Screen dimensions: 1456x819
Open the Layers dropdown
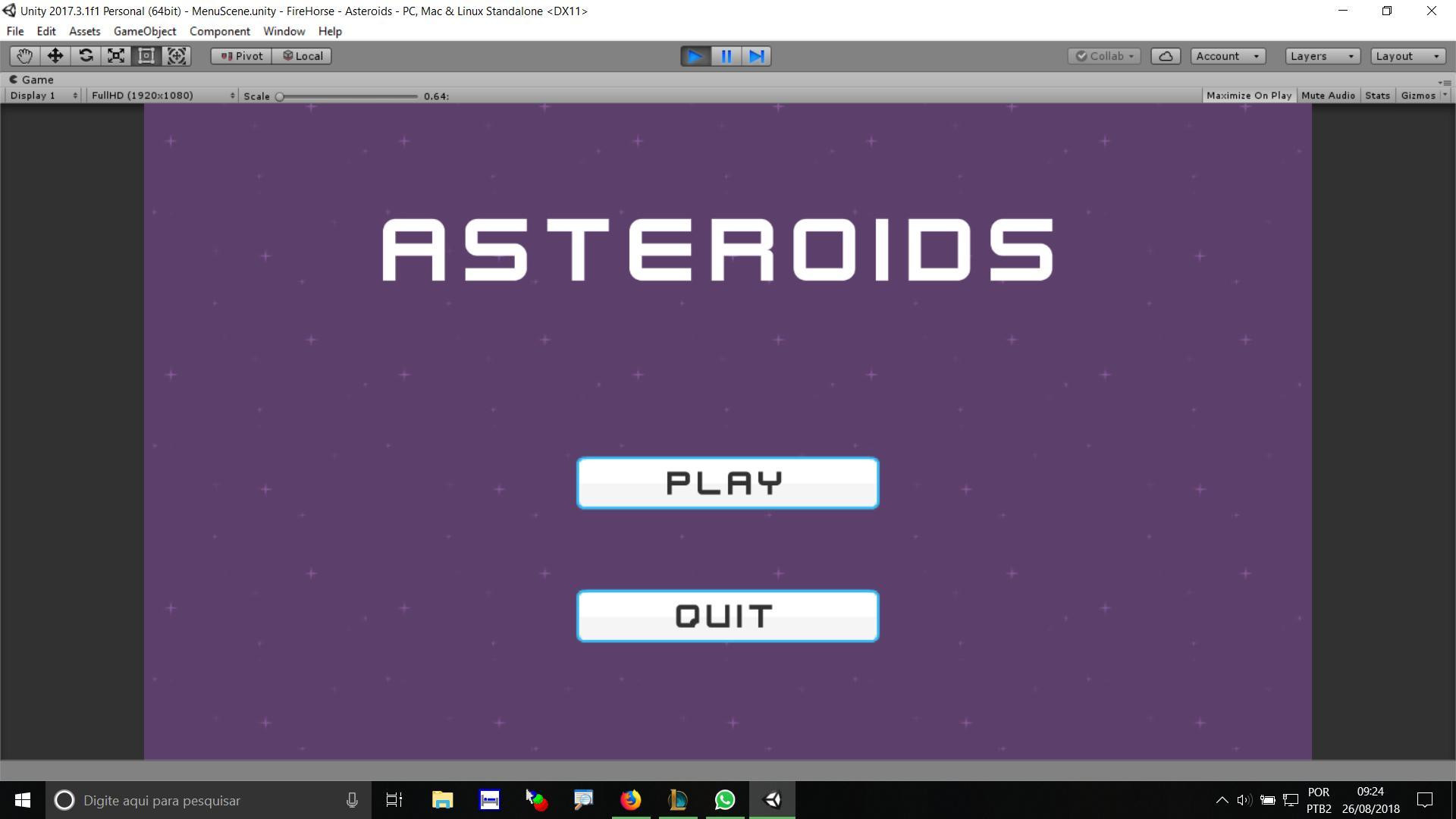pyautogui.click(x=1323, y=56)
